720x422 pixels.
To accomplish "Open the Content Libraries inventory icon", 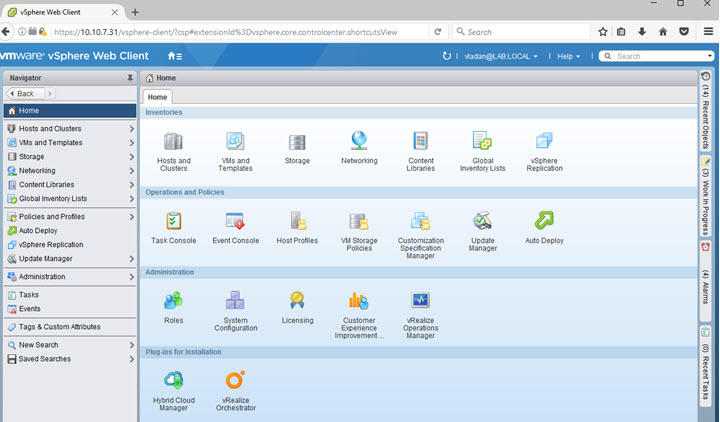I will pyautogui.click(x=420, y=142).
